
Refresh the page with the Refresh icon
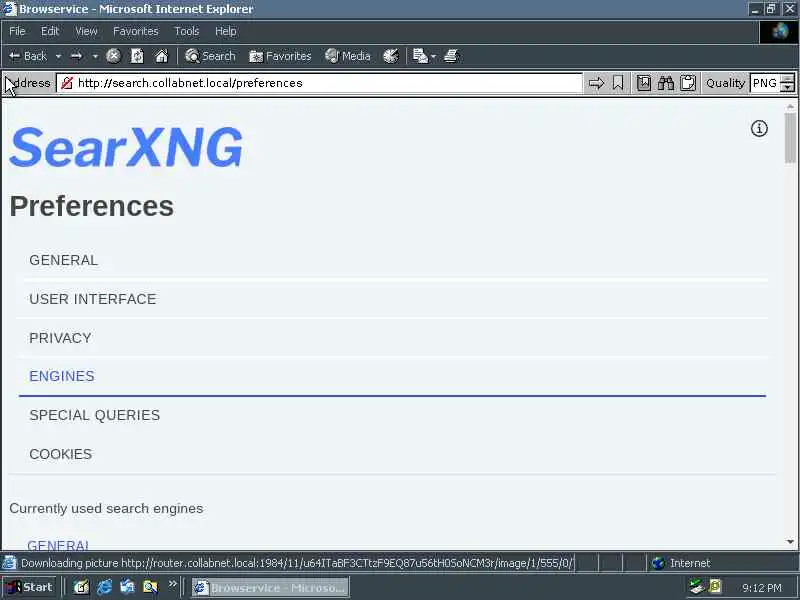tap(137, 56)
